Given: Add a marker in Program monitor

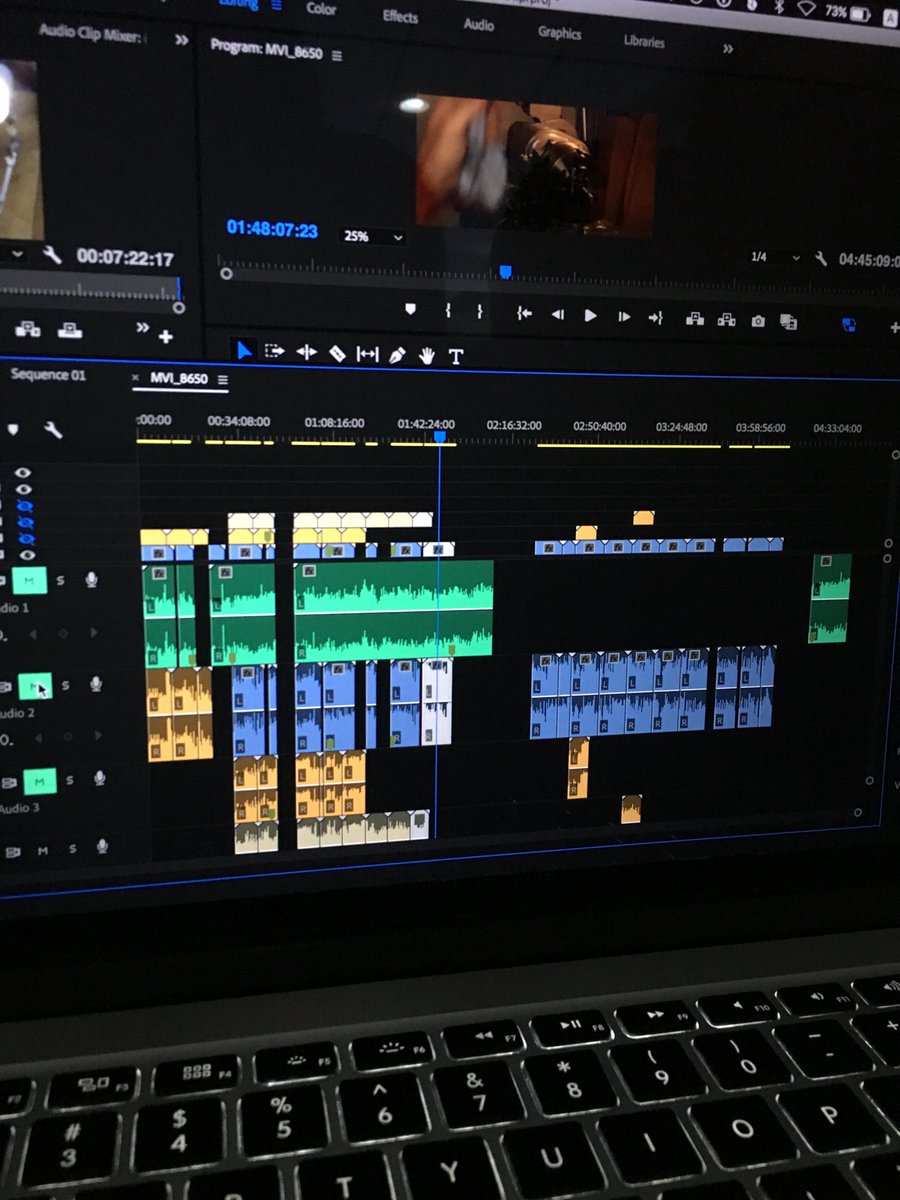Looking at the screenshot, I should point(410,311).
